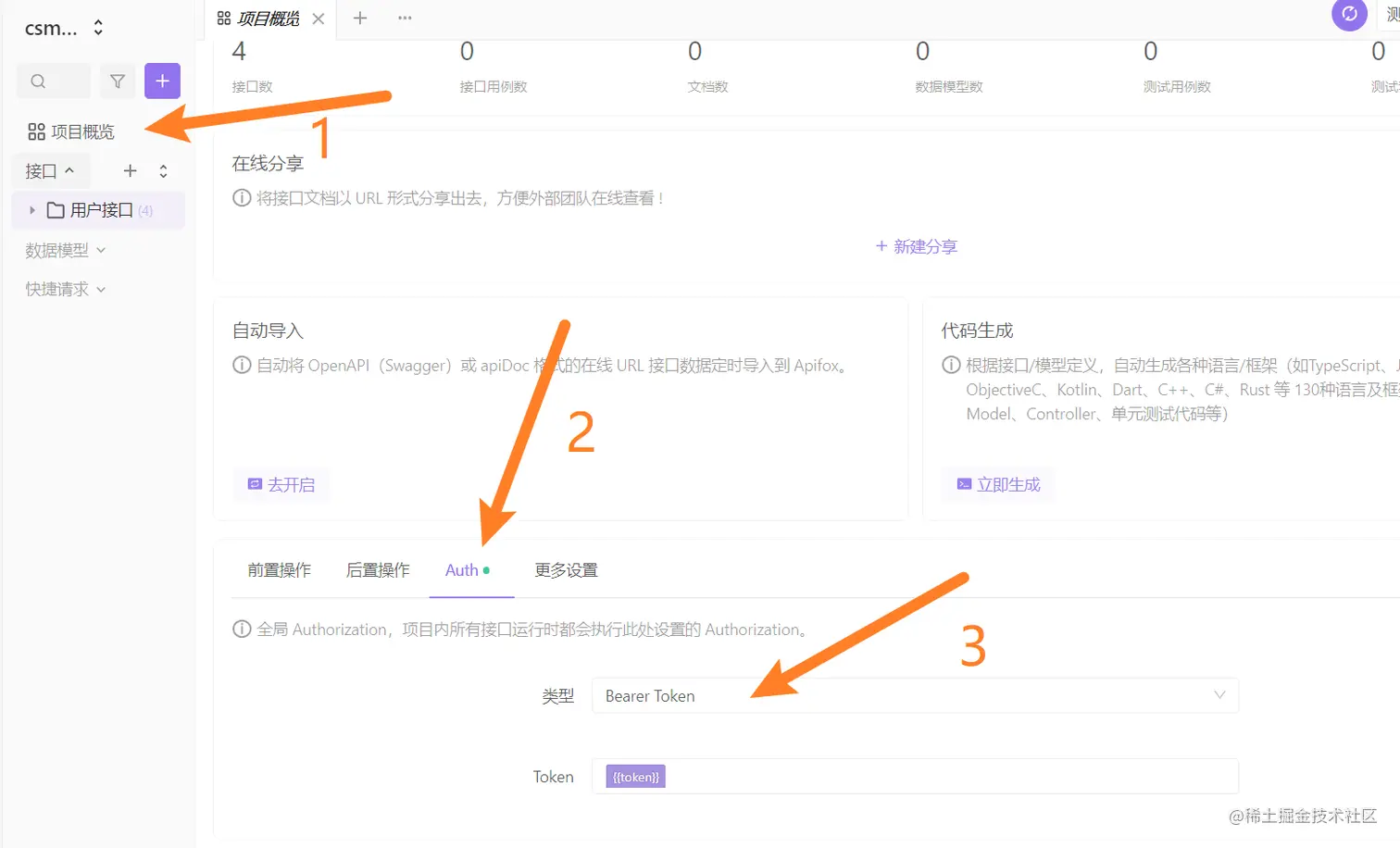Image resolution: width=1400 pixels, height=848 pixels.
Task: Click 新建分享 link
Action: (917, 247)
